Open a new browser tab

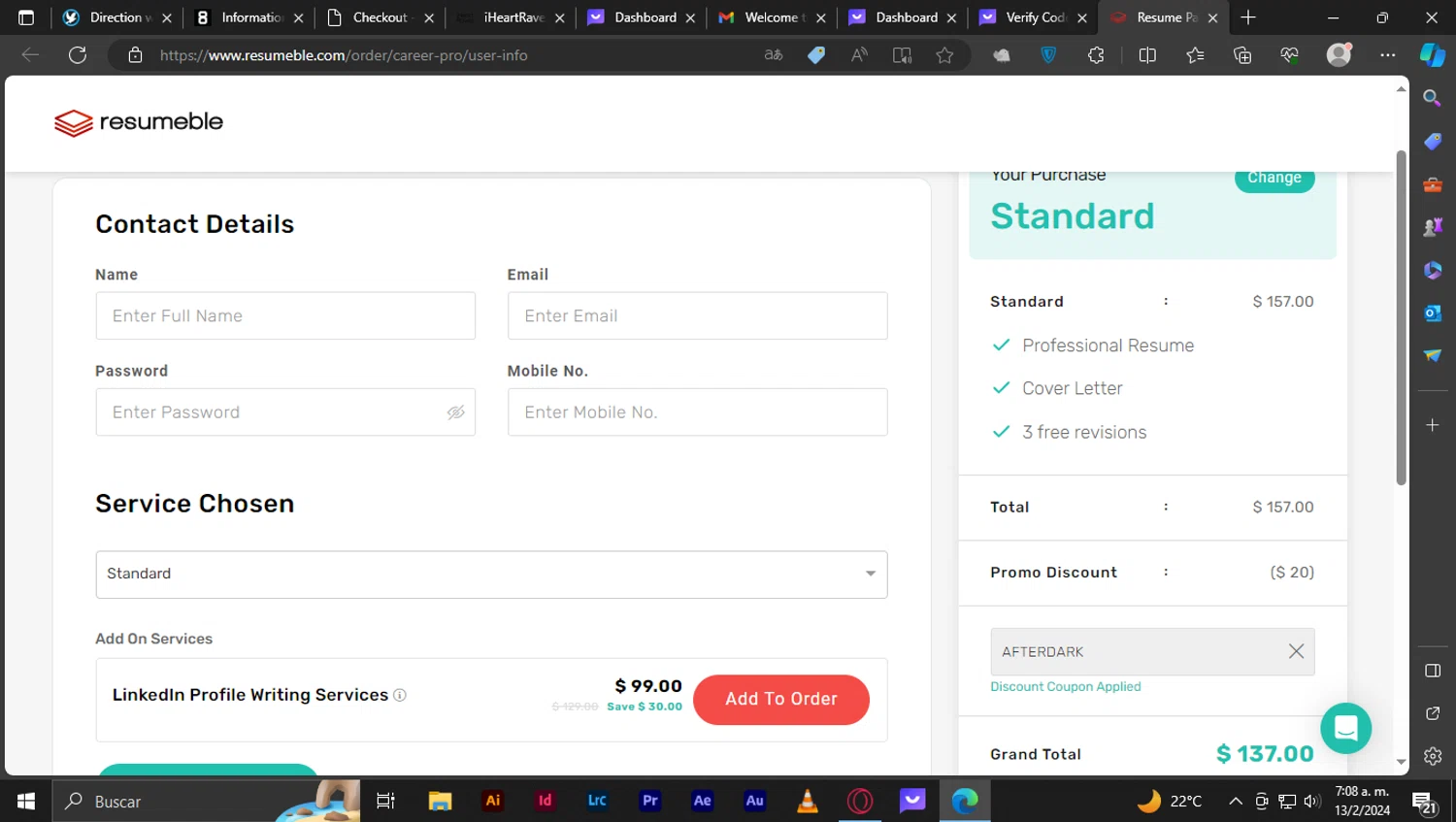click(x=1248, y=17)
